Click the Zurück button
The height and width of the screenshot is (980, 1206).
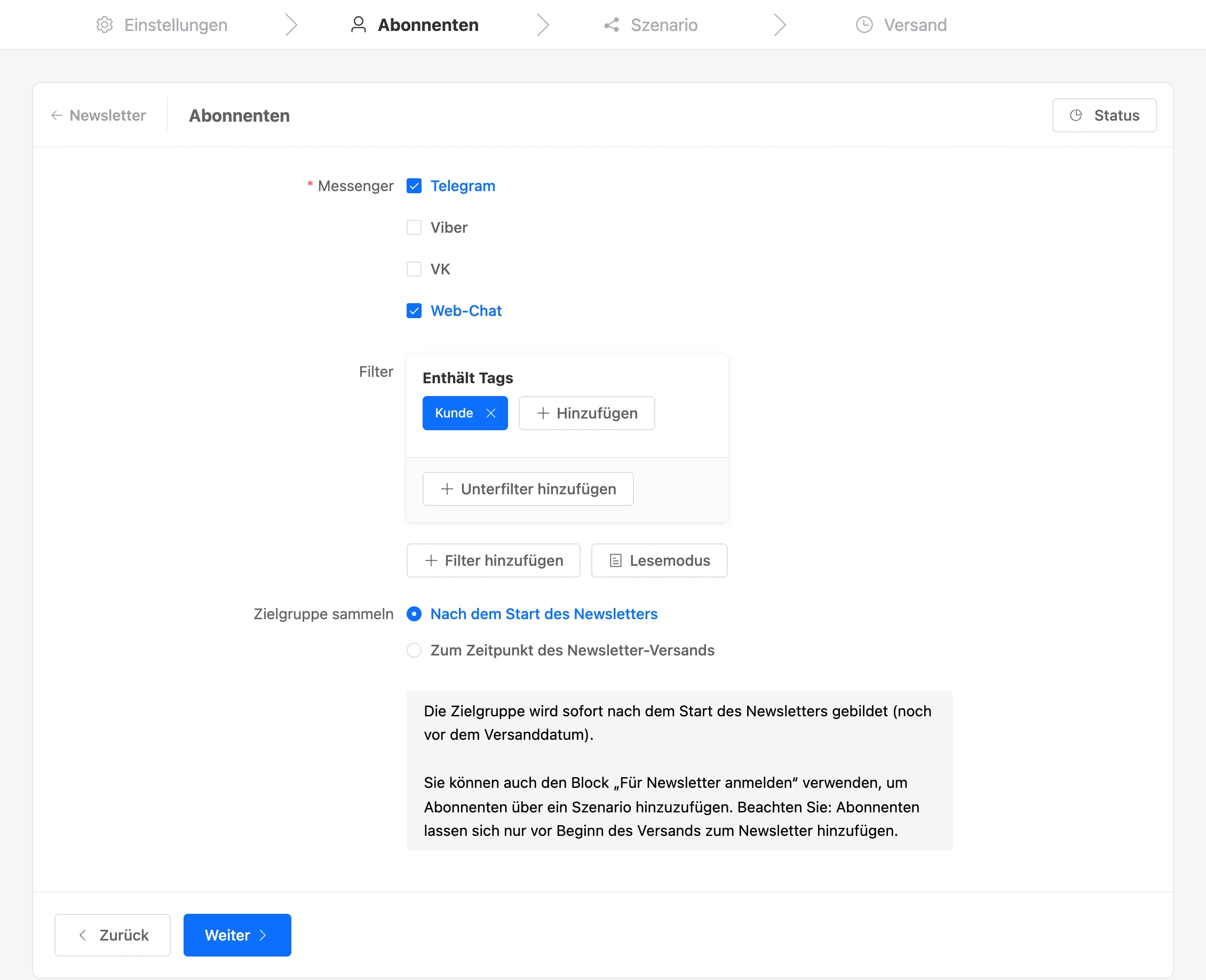[x=113, y=935]
